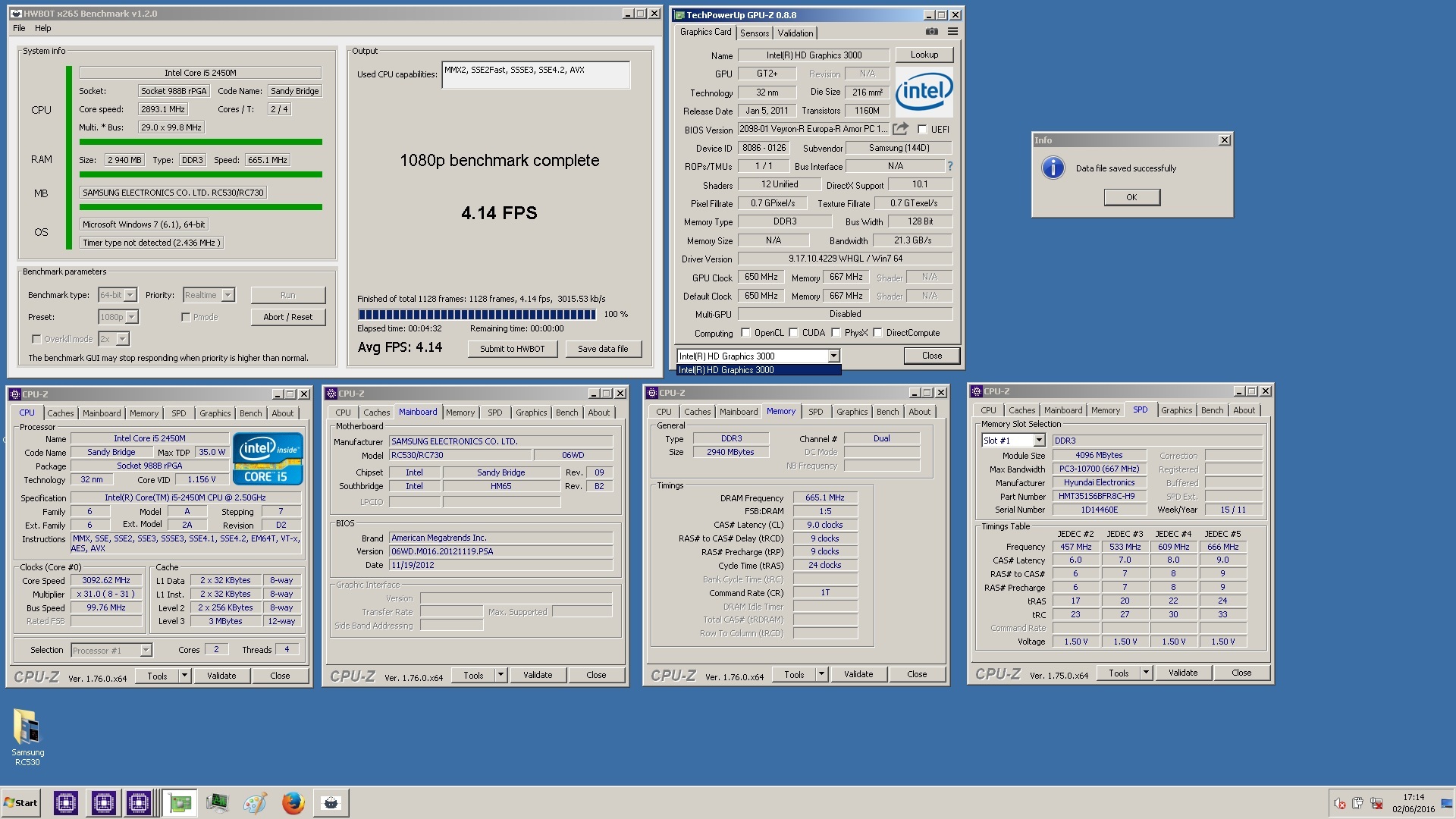This screenshot has height=819, width=1456.
Task: Open Paint from the taskbar palette icon
Action: coord(255,802)
